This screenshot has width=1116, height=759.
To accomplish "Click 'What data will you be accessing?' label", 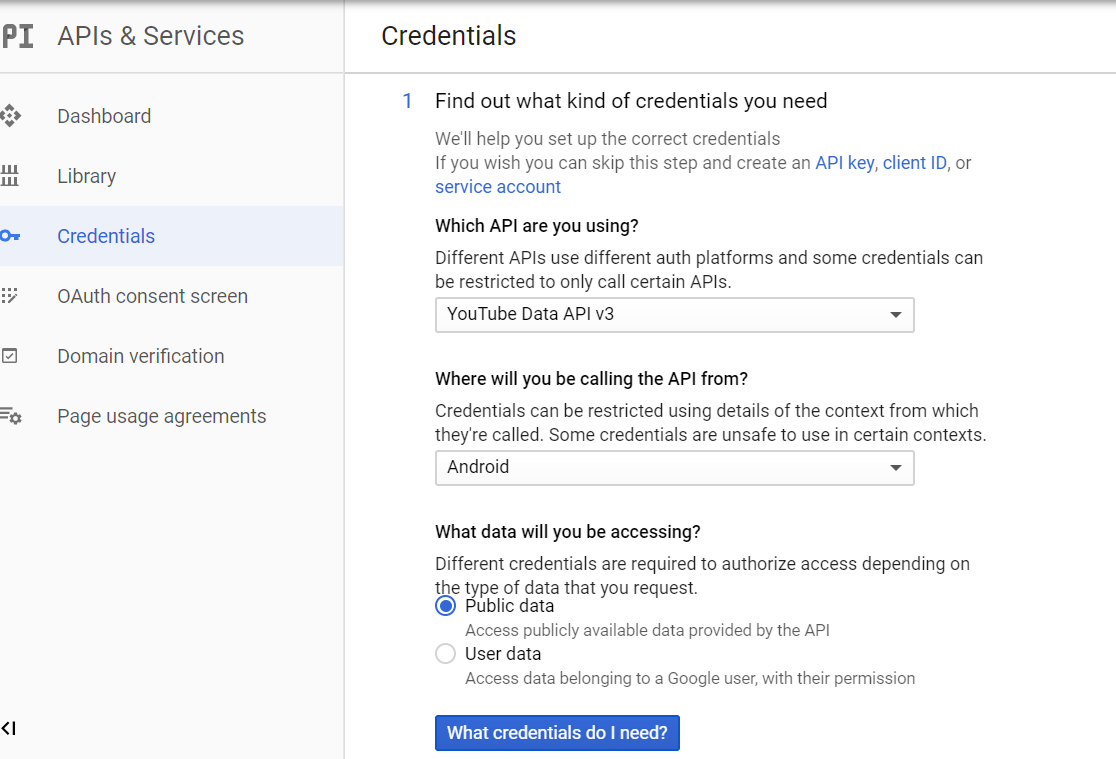I will tap(567, 532).
